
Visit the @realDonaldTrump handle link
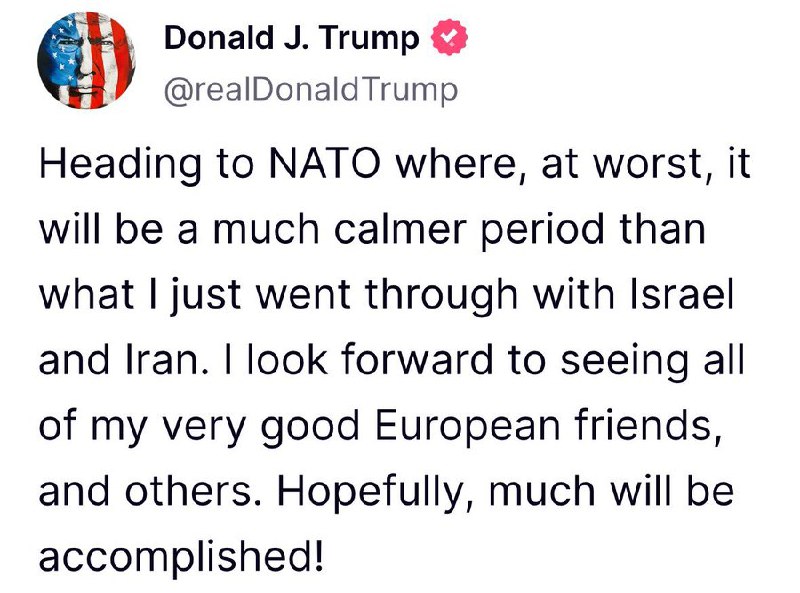click(311, 91)
